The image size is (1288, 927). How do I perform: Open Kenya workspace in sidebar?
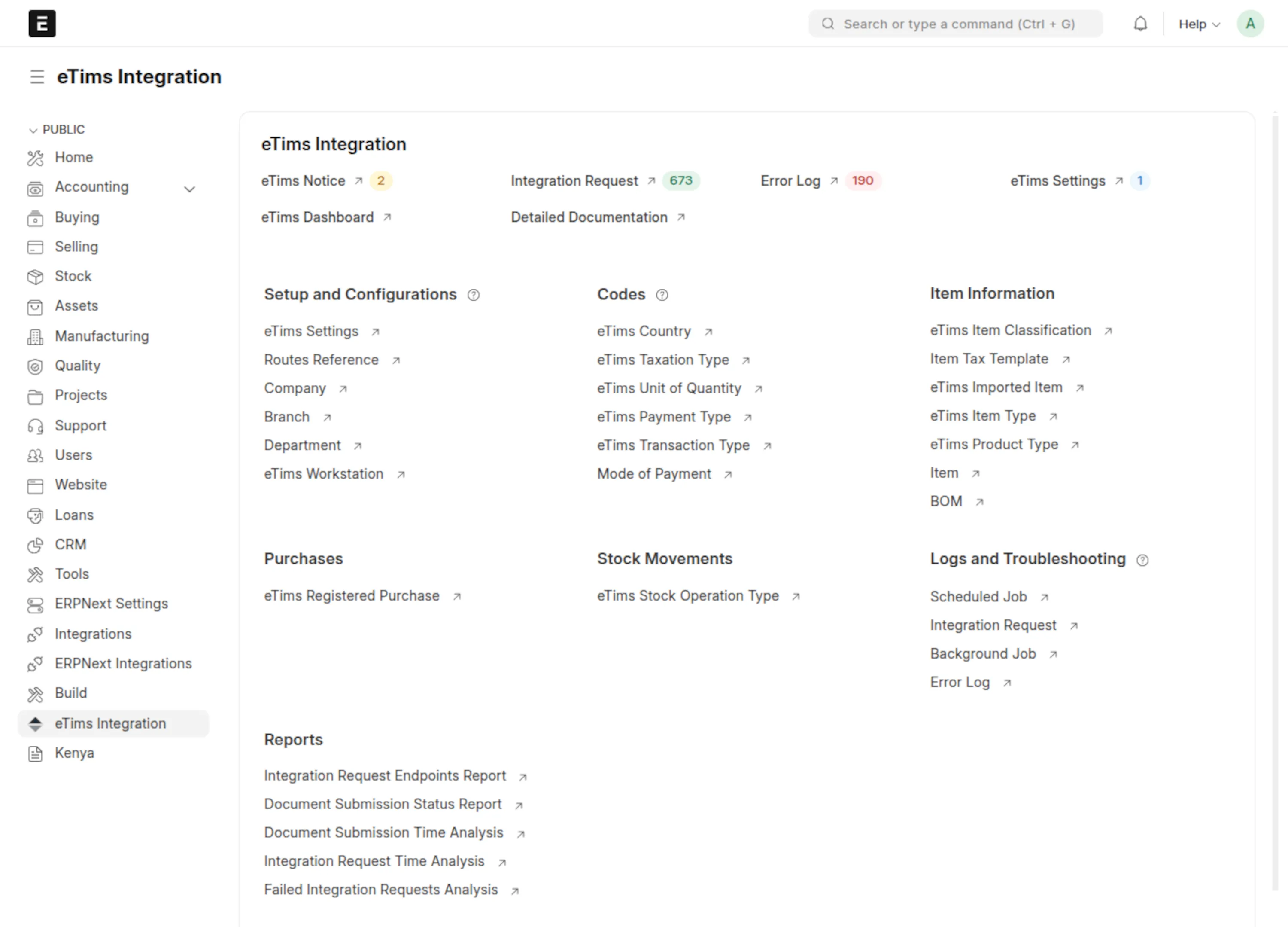(x=74, y=753)
